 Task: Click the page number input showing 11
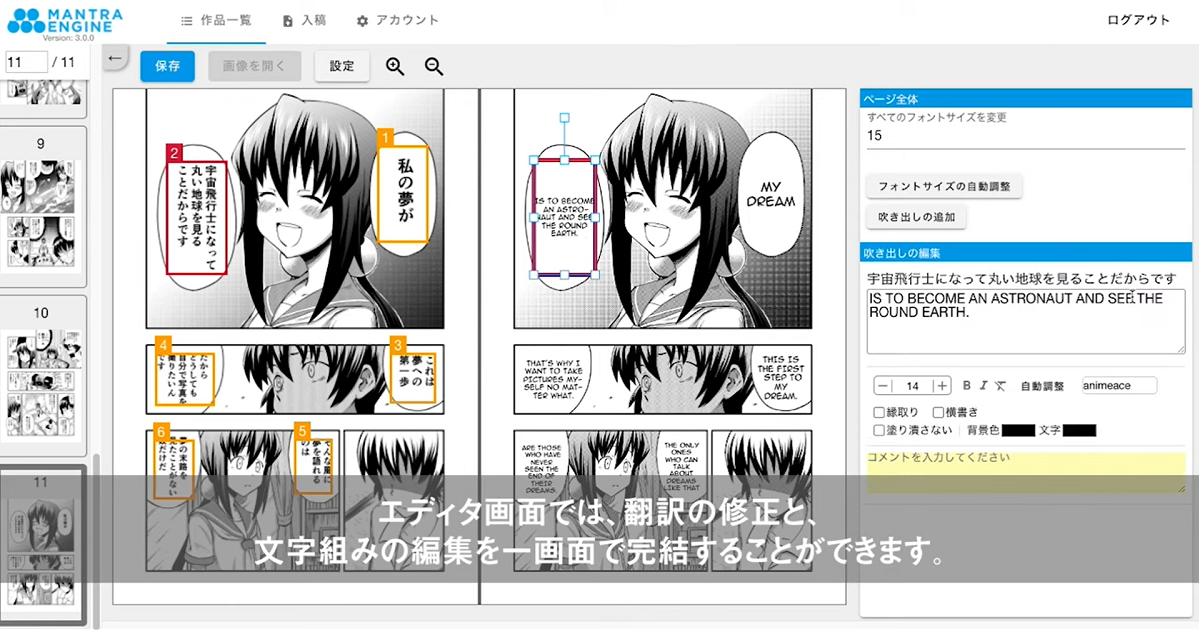pyautogui.click(x=26, y=62)
